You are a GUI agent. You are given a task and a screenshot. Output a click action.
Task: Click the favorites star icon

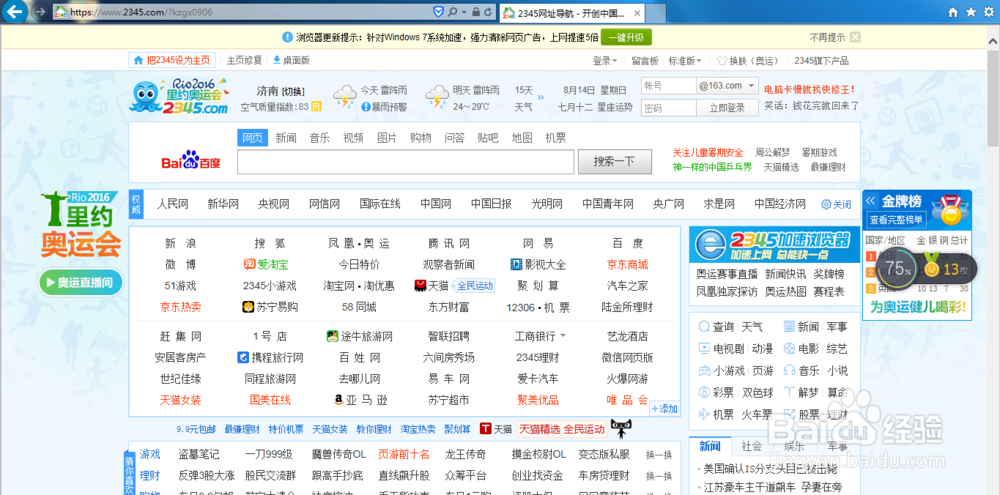tap(971, 12)
